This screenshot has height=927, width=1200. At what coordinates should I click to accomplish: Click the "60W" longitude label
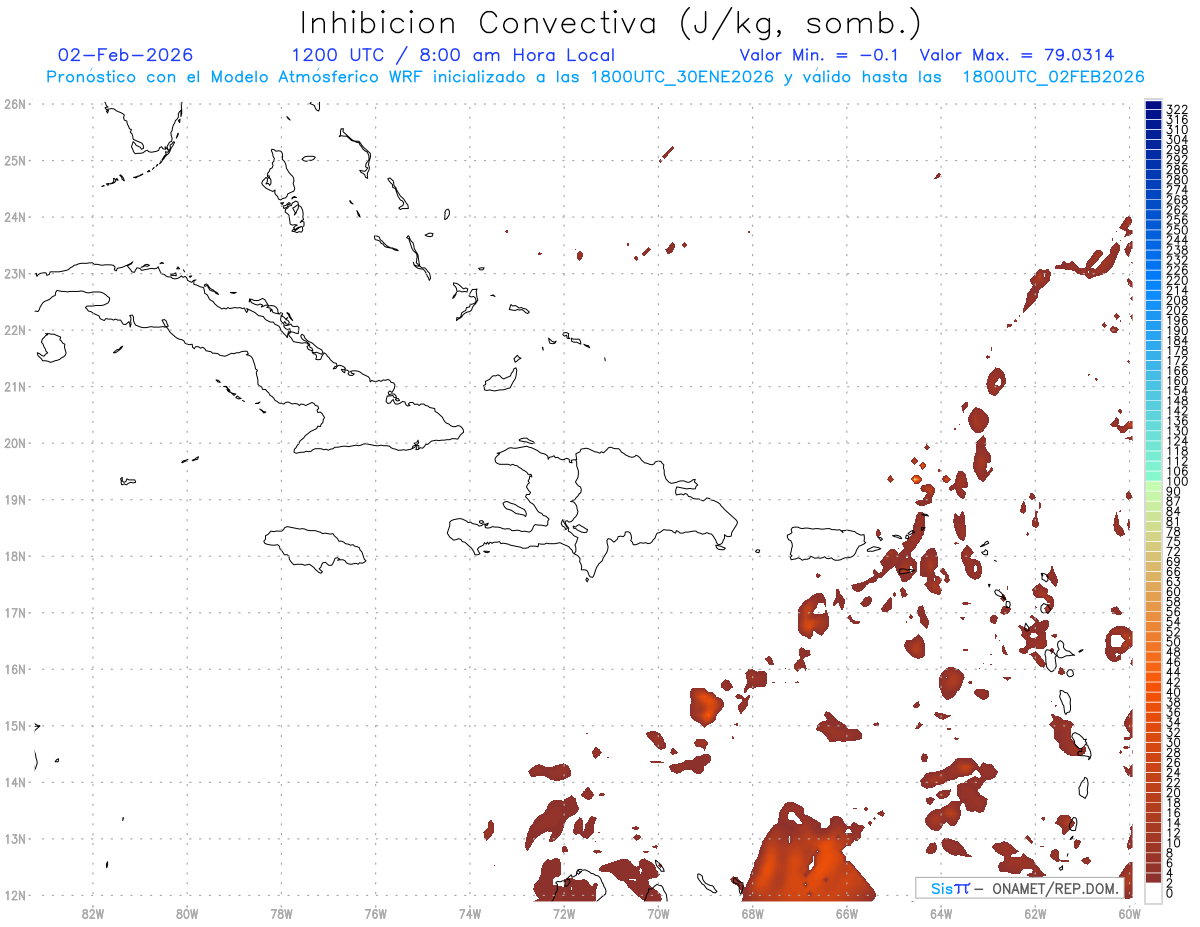pyautogui.click(x=1129, y=912)
